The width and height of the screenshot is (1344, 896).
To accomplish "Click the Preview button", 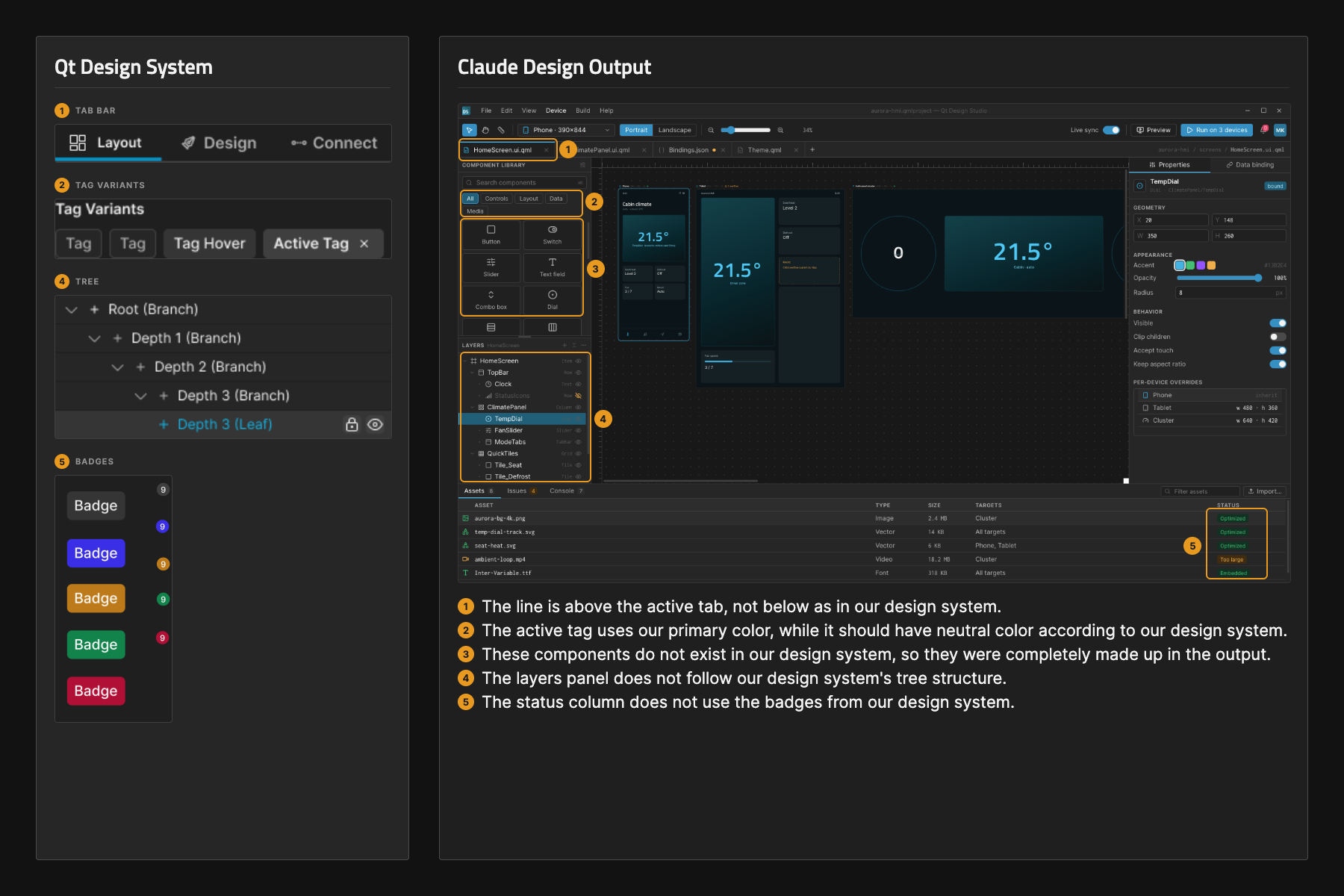I will click(x=1154, y=130).
